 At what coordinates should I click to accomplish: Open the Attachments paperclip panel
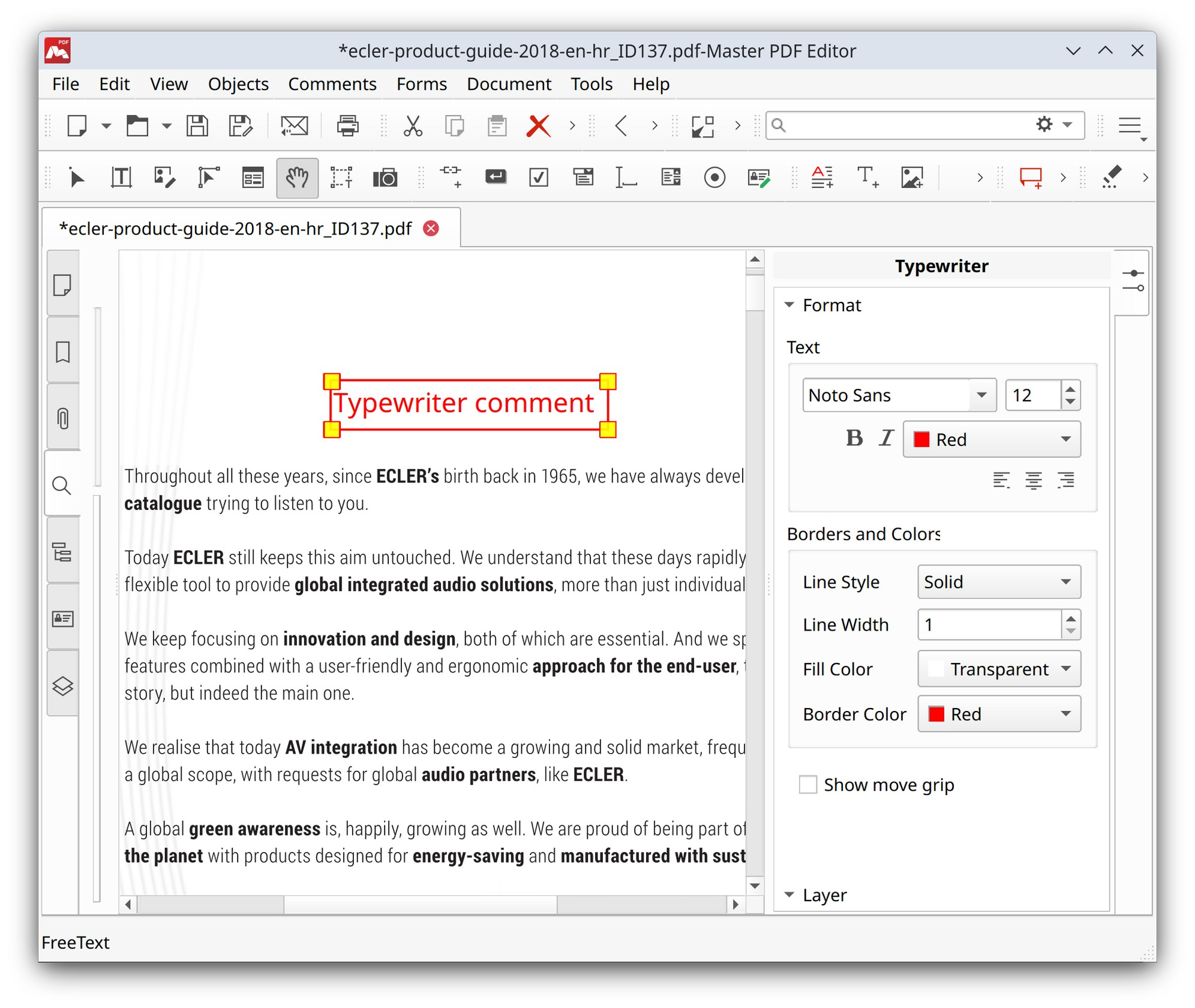[x=63, y=418]
